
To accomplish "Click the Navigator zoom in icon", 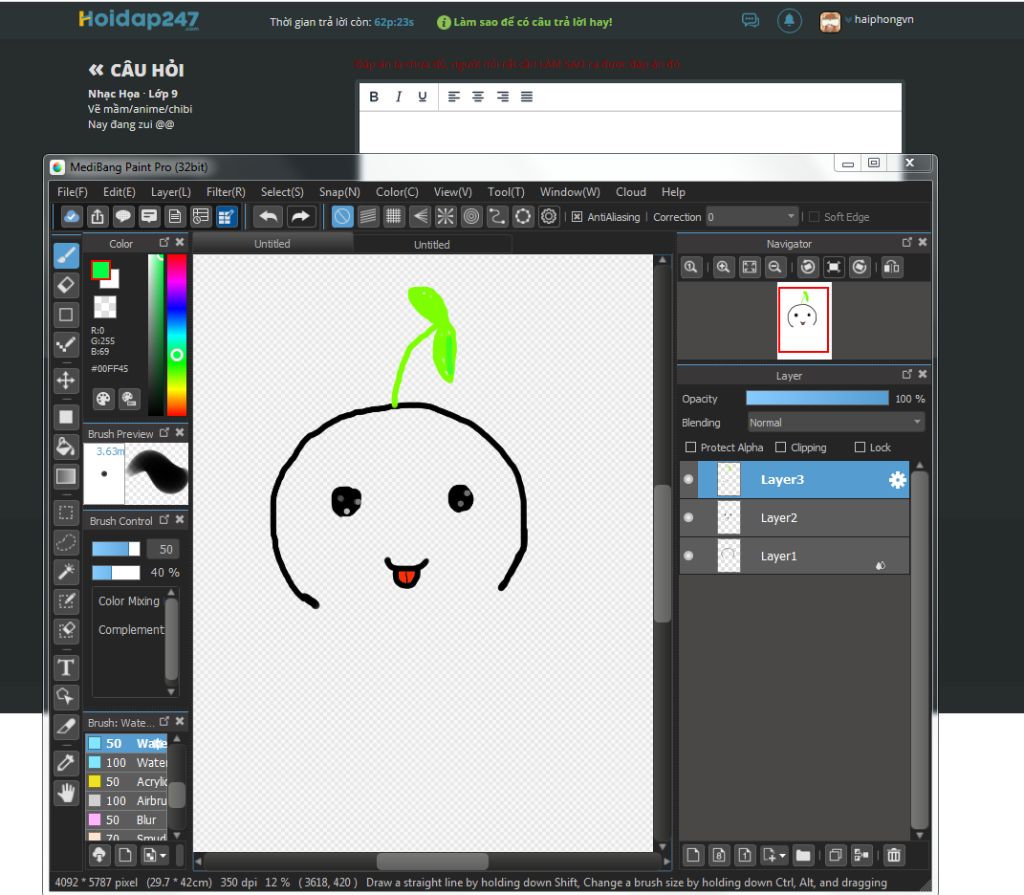I will [x=723, y=267].
